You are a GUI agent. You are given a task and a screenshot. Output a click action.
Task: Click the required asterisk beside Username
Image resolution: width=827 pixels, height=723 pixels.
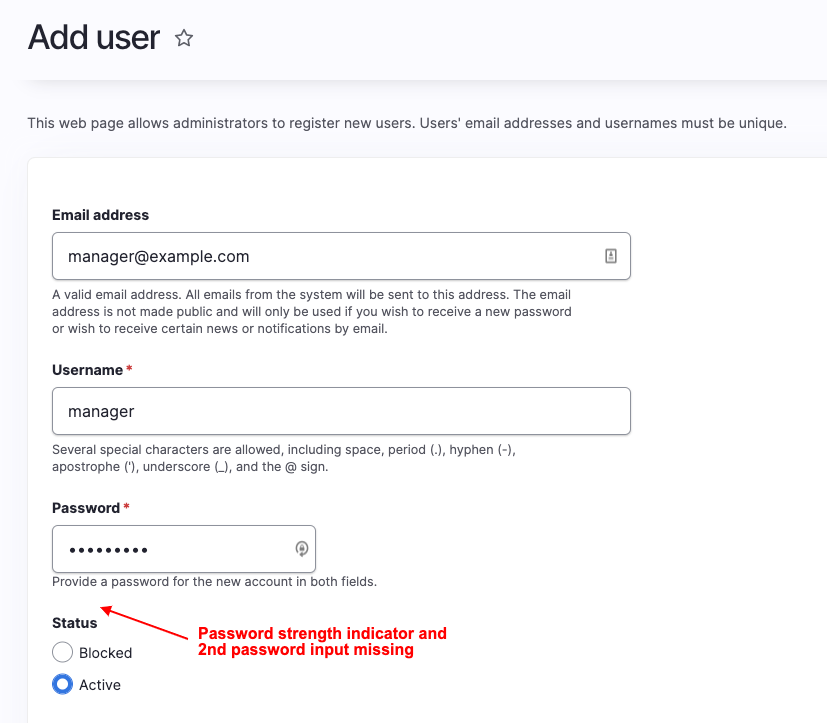(x=129, y=369)
